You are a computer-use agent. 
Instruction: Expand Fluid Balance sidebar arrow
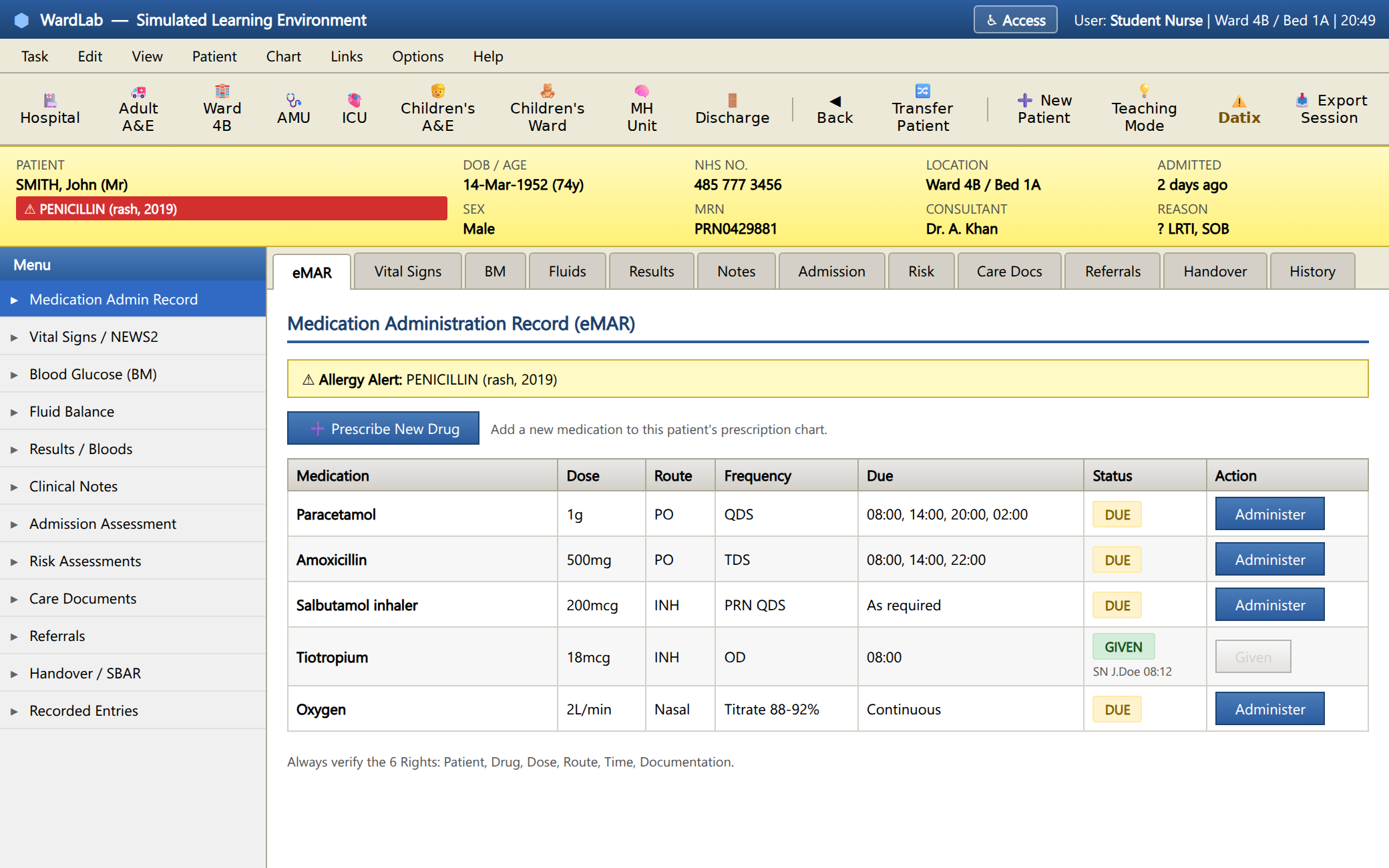[x=14, y=412]
